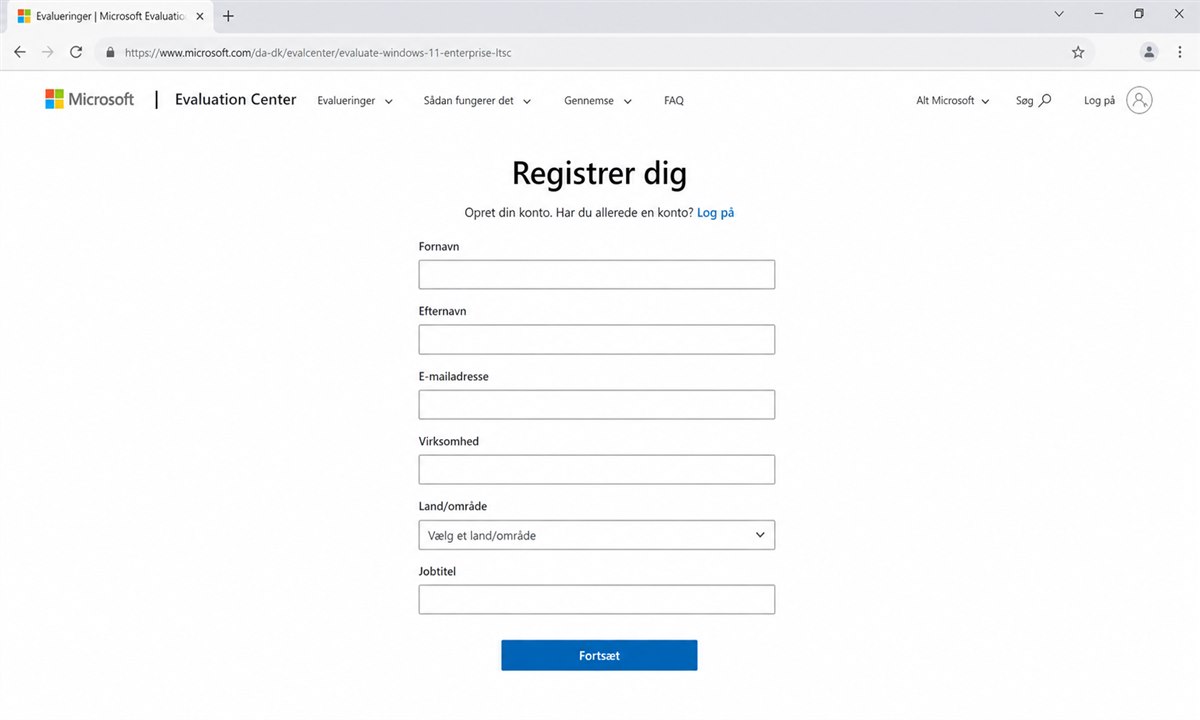Click the Evaluation Center link

(235, 99)
